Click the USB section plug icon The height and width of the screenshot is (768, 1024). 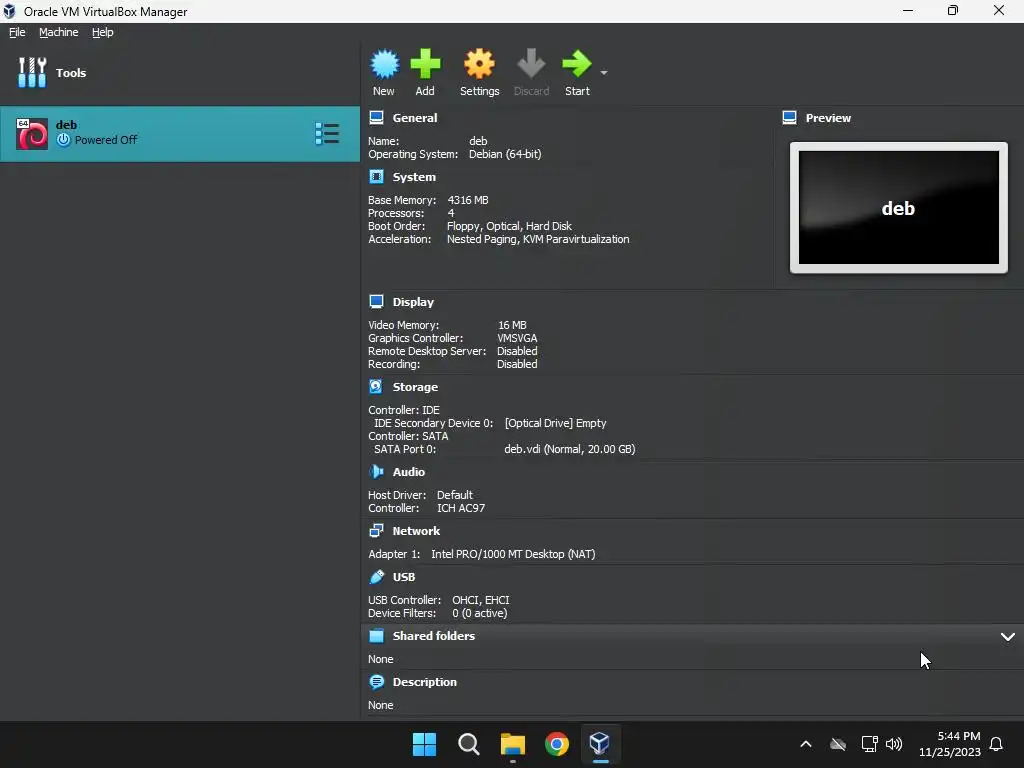coord(376,577)
